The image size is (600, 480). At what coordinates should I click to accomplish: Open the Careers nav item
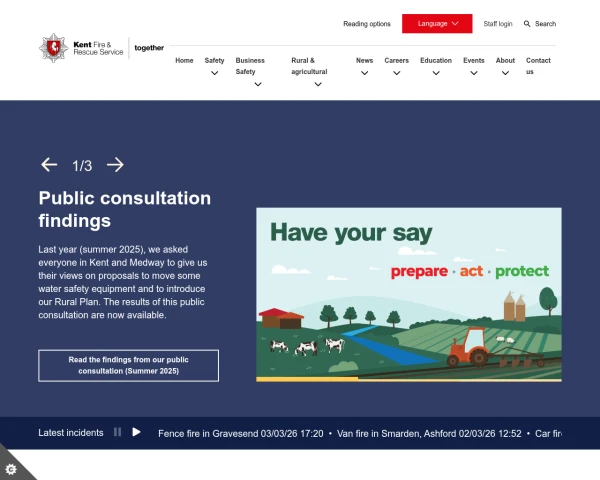coord(396,60)
